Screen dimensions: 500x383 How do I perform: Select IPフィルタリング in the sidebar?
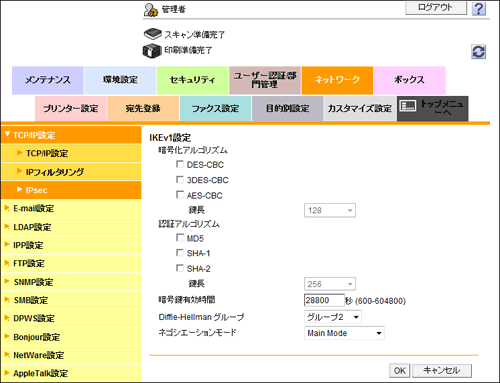pyautogui.click(x=71, y=172)
